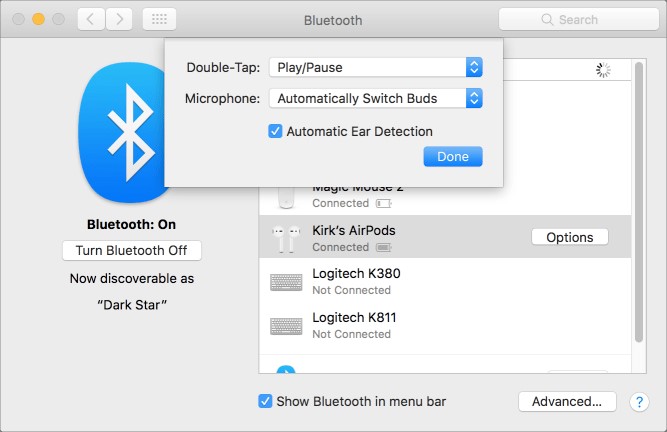Image resolution: width=667 pixels, height=432 pixels.
Task: Go forward with the right arrow button
Action: [119, 19]
